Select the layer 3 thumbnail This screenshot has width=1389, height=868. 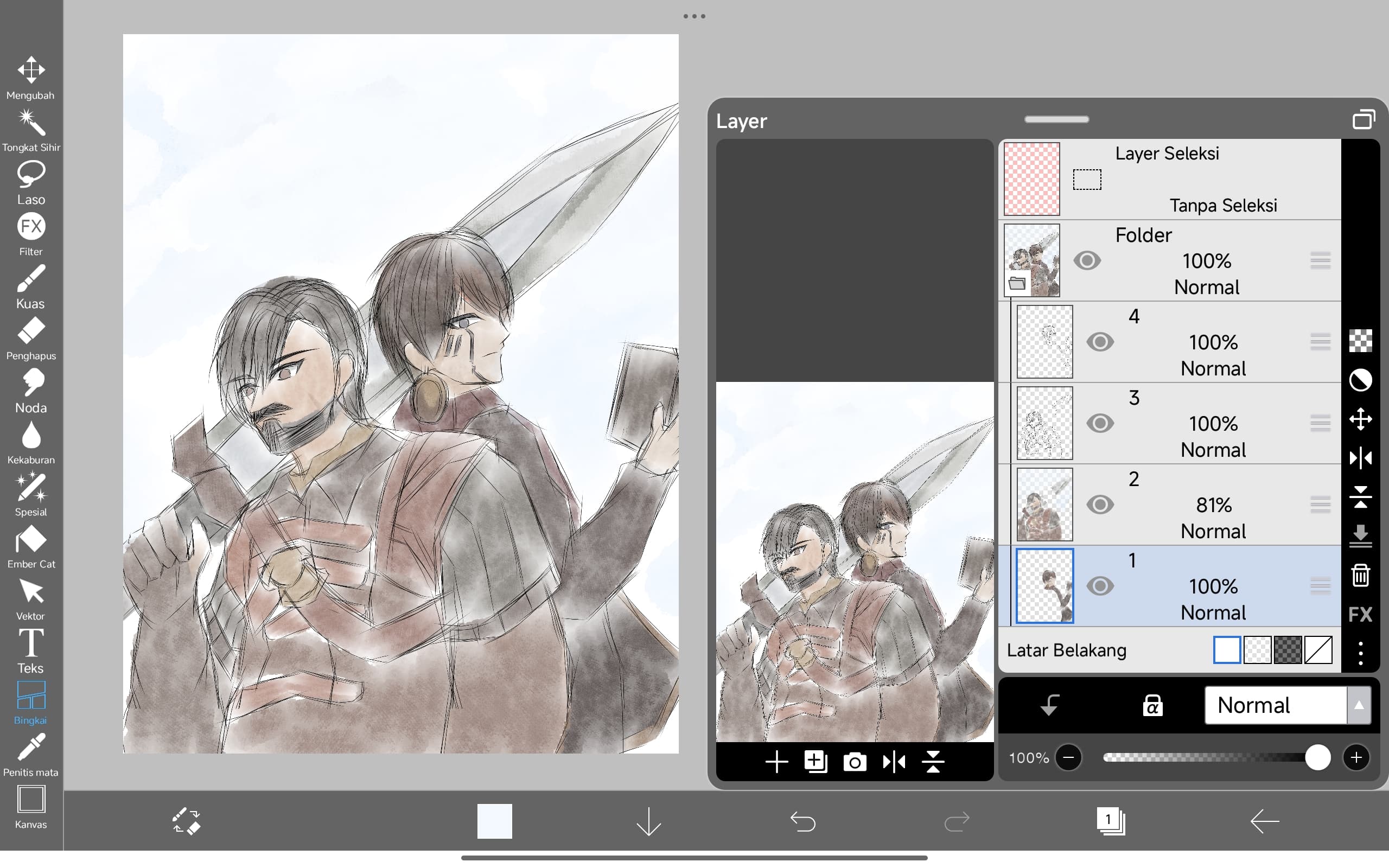pyautogui.click(x=1044, y=423)
